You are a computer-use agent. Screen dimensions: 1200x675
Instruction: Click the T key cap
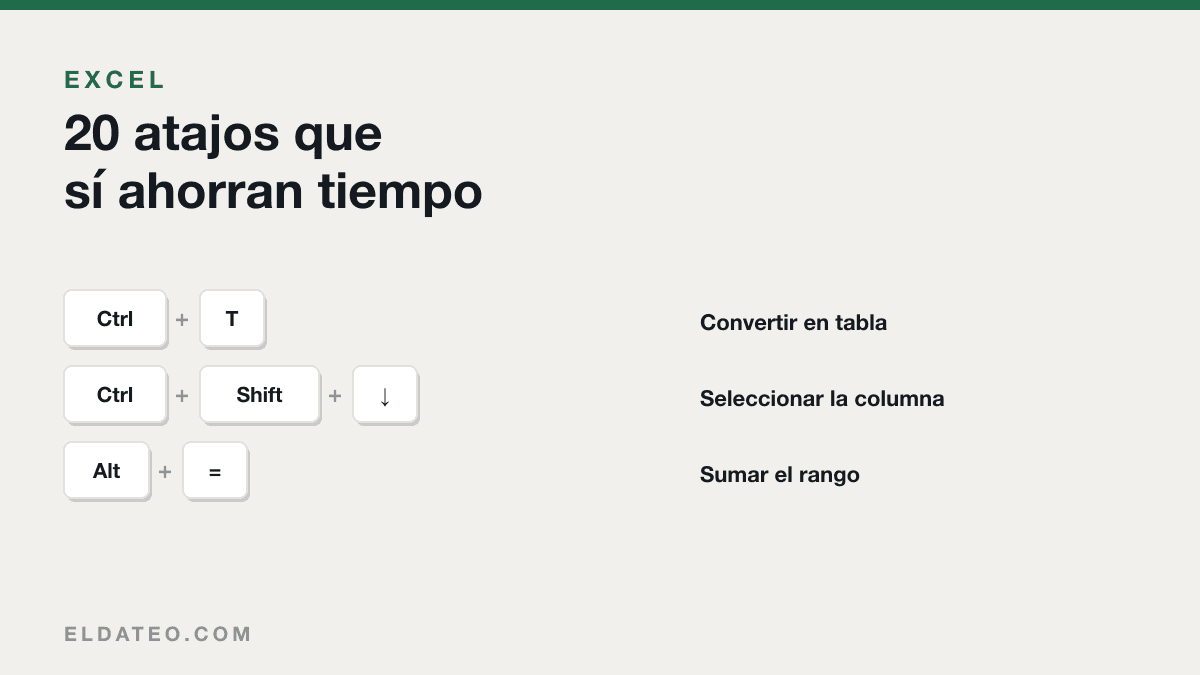[x=232, y=319]
